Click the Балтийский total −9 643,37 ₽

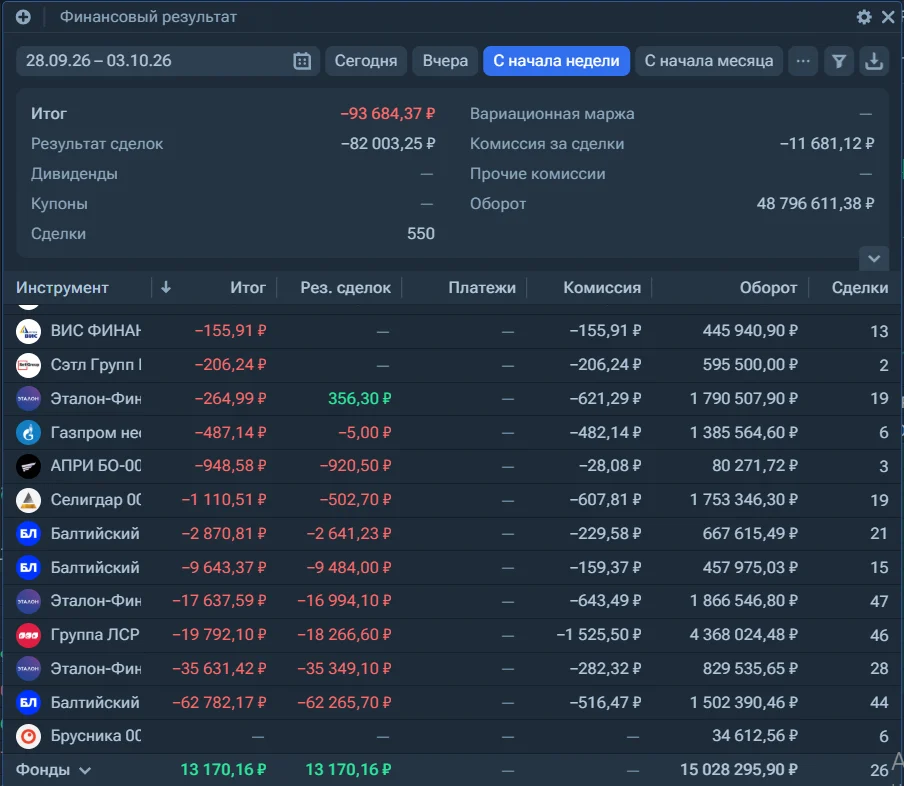pyautogui.click(x=224, y=567)
